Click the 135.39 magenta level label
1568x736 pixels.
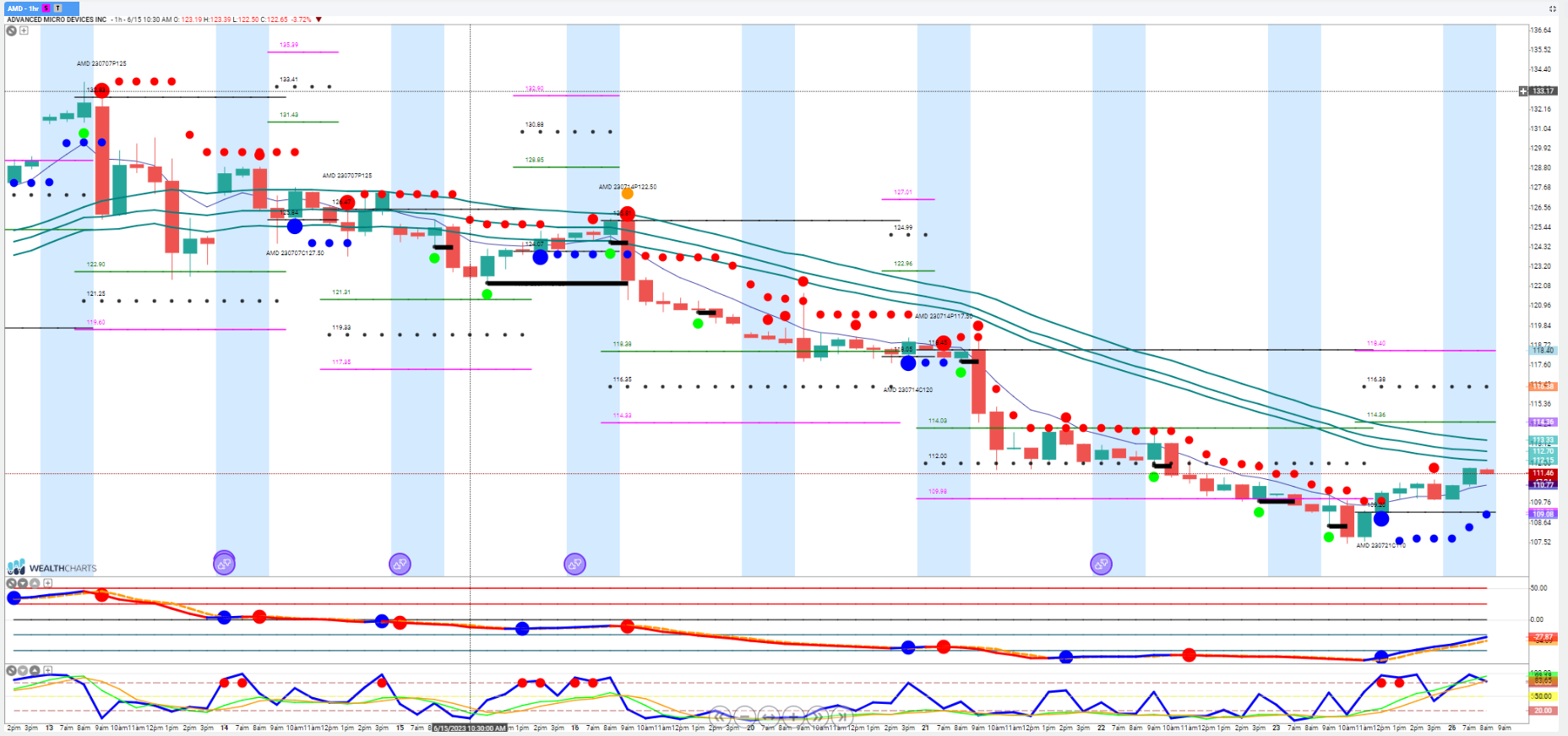click(289, 45)
